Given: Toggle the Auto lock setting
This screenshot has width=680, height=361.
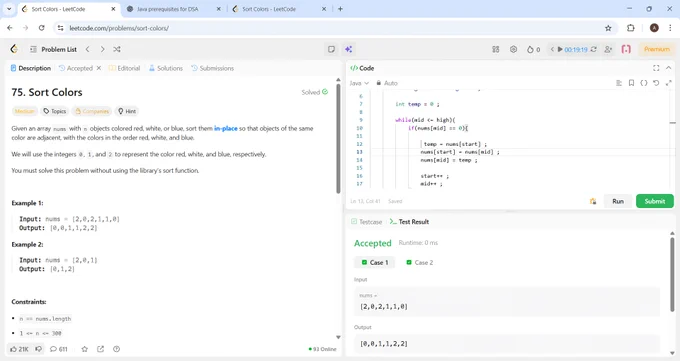Looking at the screenshot, I should tap(387, 83).
